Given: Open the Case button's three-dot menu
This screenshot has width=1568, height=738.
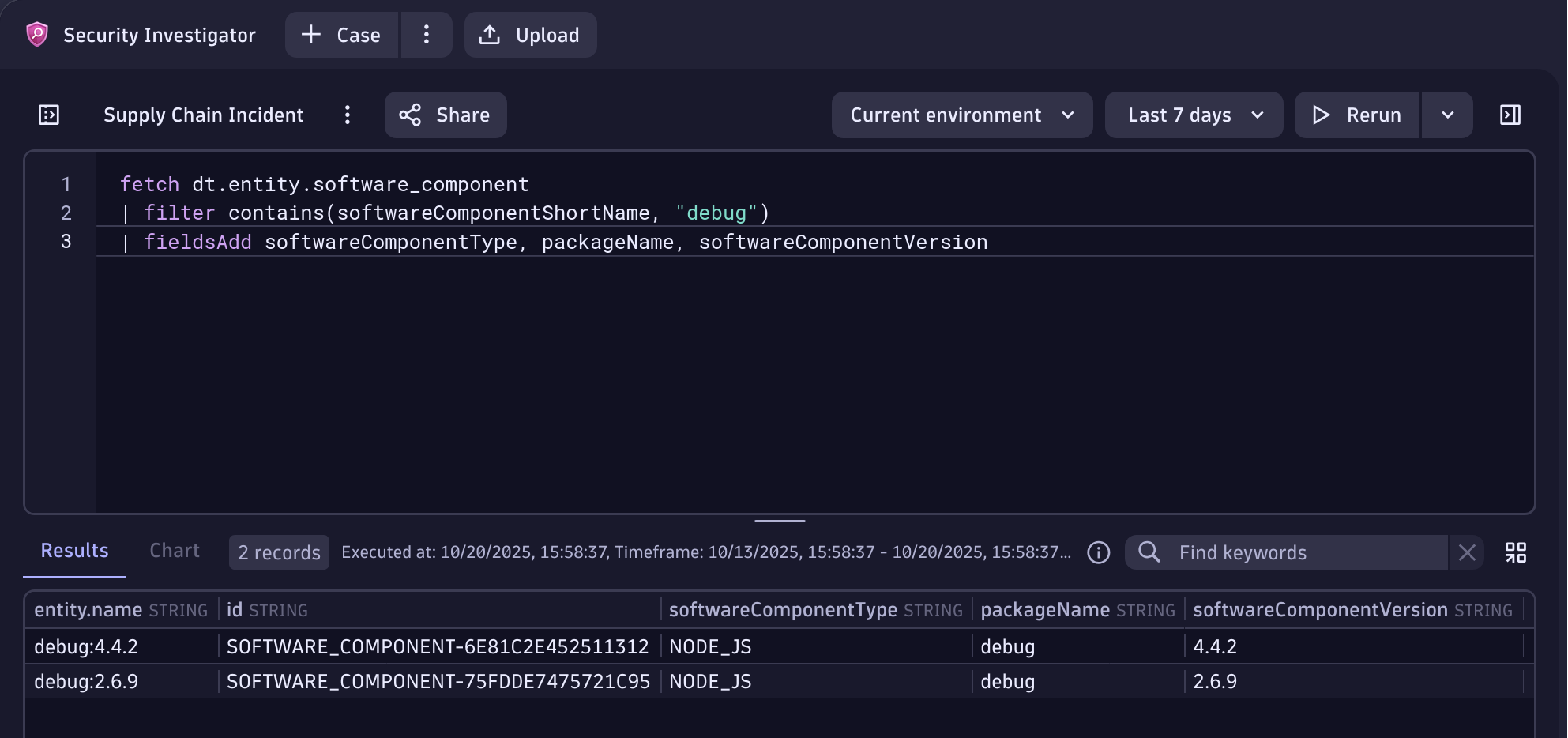Looking at the screenshot, I should [427, 35].
